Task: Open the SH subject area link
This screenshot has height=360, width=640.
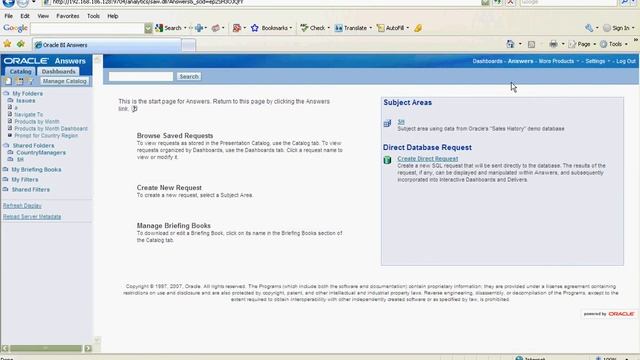Action: 401,122
